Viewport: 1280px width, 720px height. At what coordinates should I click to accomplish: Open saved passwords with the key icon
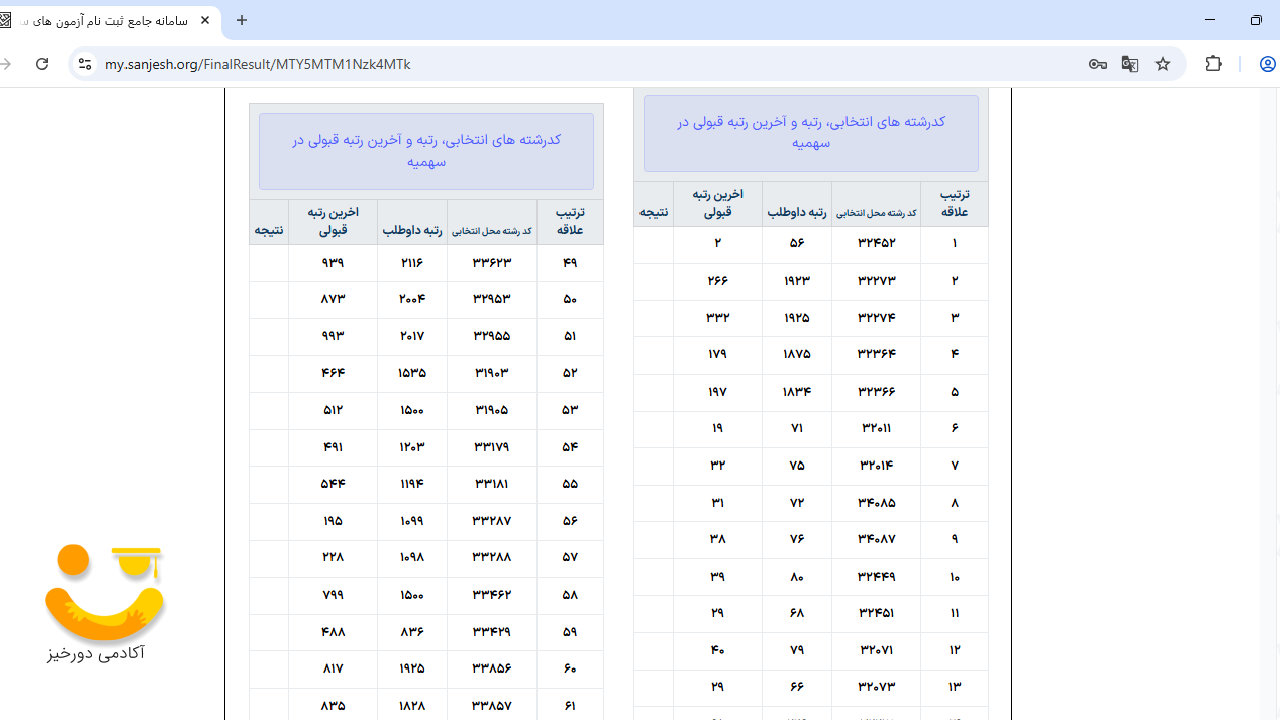pos(1097,63)
